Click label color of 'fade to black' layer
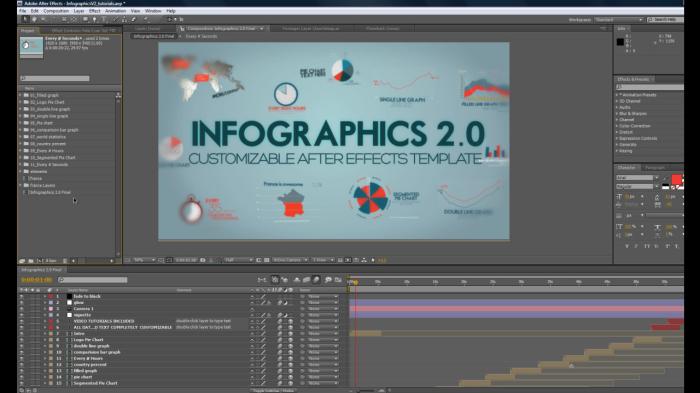This screenshot has width=700, height=393. (50, 297)
